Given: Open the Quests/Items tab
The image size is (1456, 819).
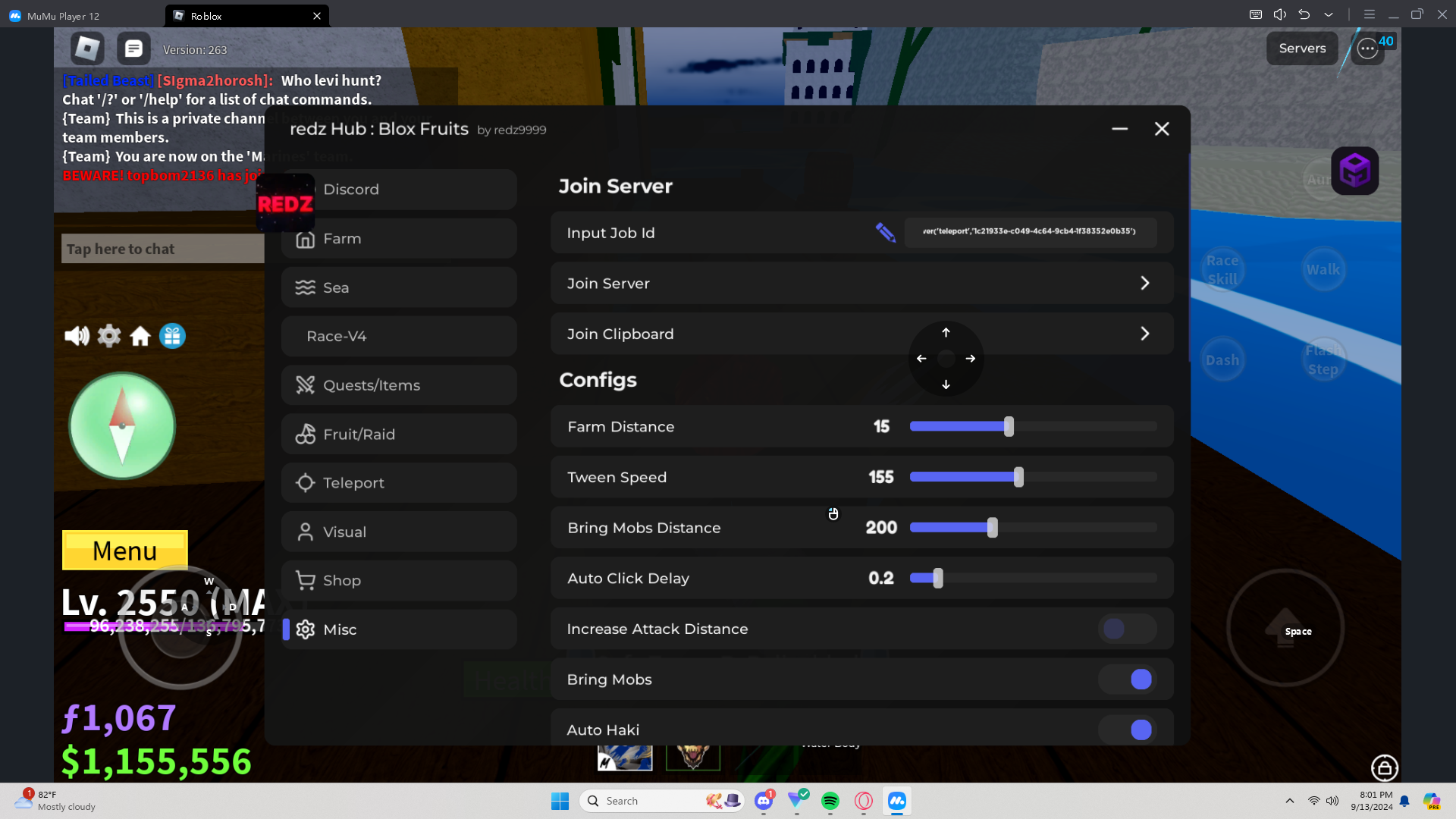Looking at the screenshot, I should point(399,385).
